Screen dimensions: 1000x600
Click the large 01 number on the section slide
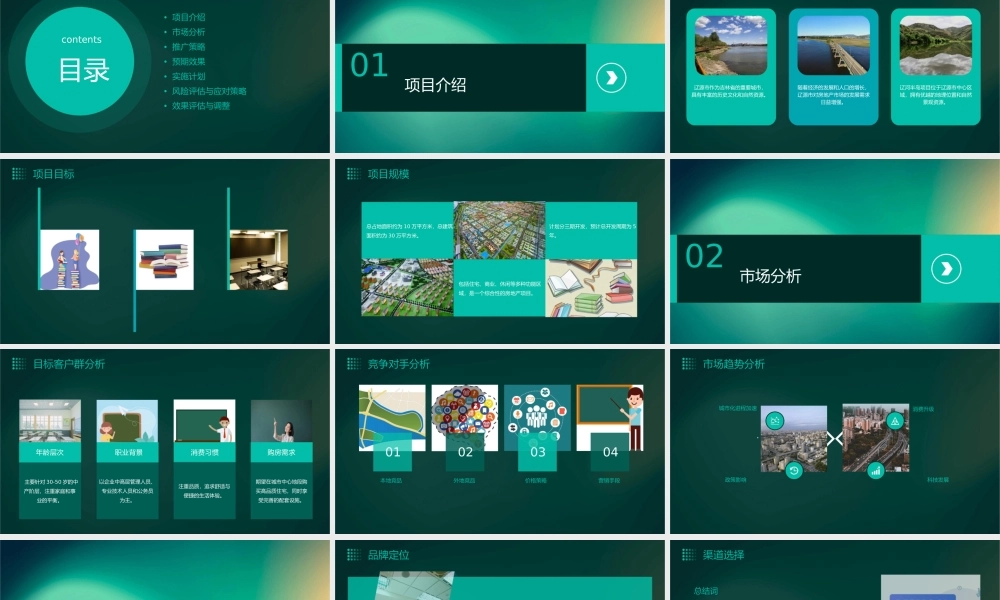[369, 65]
